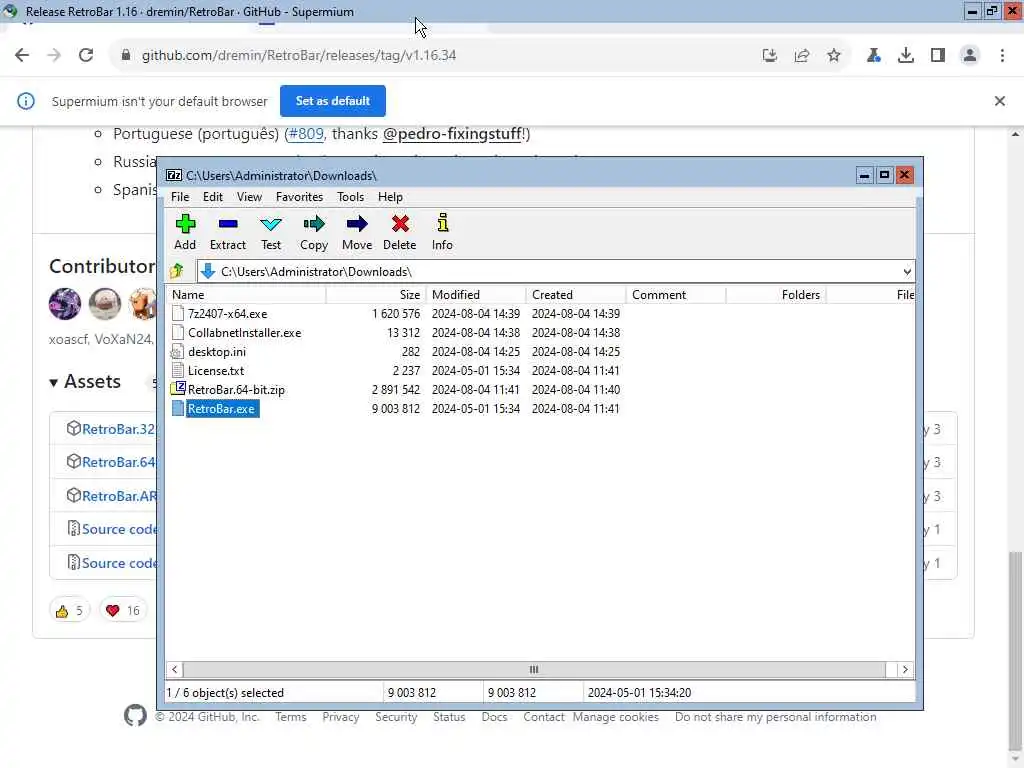Viewport: 1024px width, 768px height.
Task: Sort files by the Size column header
Action: (x=376, y=295)
